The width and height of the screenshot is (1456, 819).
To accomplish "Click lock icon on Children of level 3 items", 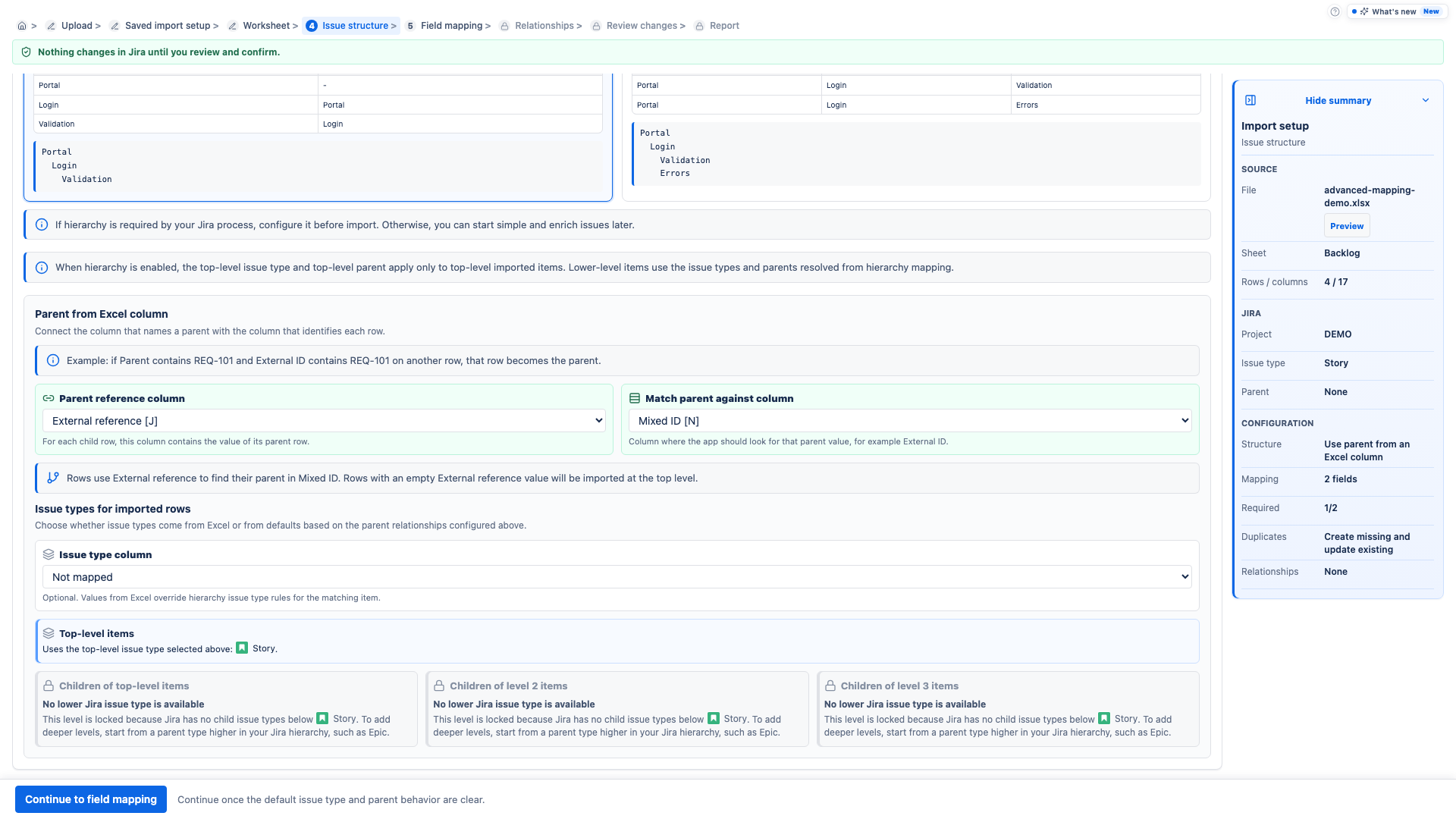I will (x=830, y=686).
